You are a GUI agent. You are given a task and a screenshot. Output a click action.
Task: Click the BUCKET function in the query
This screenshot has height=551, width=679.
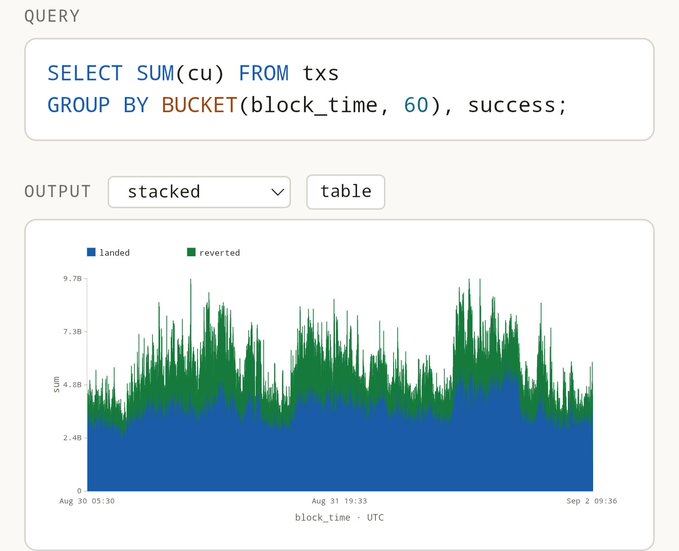tap(199, 105)
